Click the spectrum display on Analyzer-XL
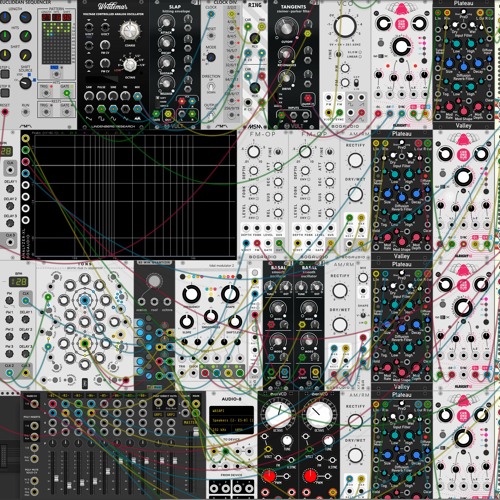The width and height of the screenshot is (500, 500). point(135,195)
